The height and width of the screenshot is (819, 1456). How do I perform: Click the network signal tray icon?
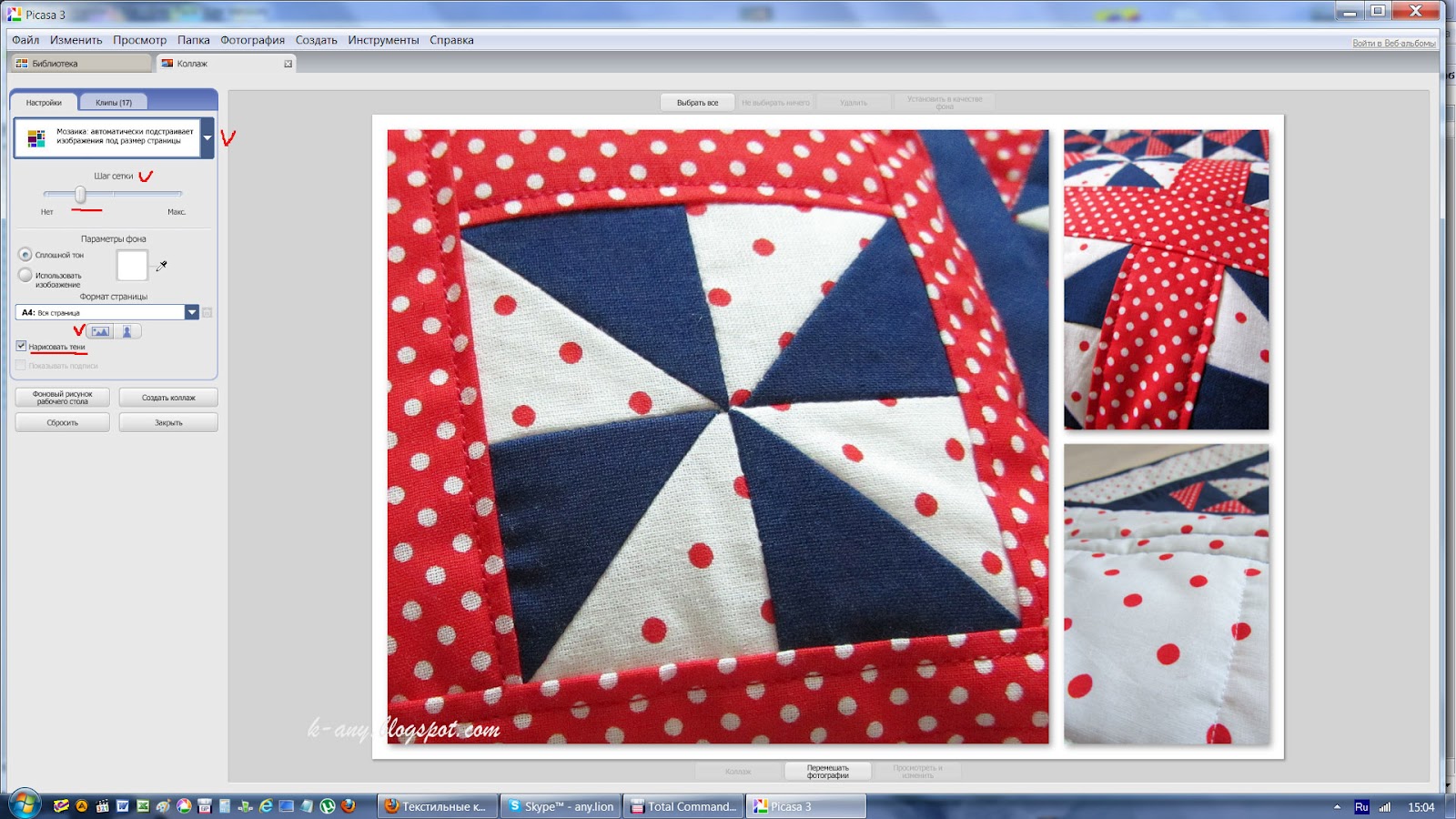pos(1385,807)
